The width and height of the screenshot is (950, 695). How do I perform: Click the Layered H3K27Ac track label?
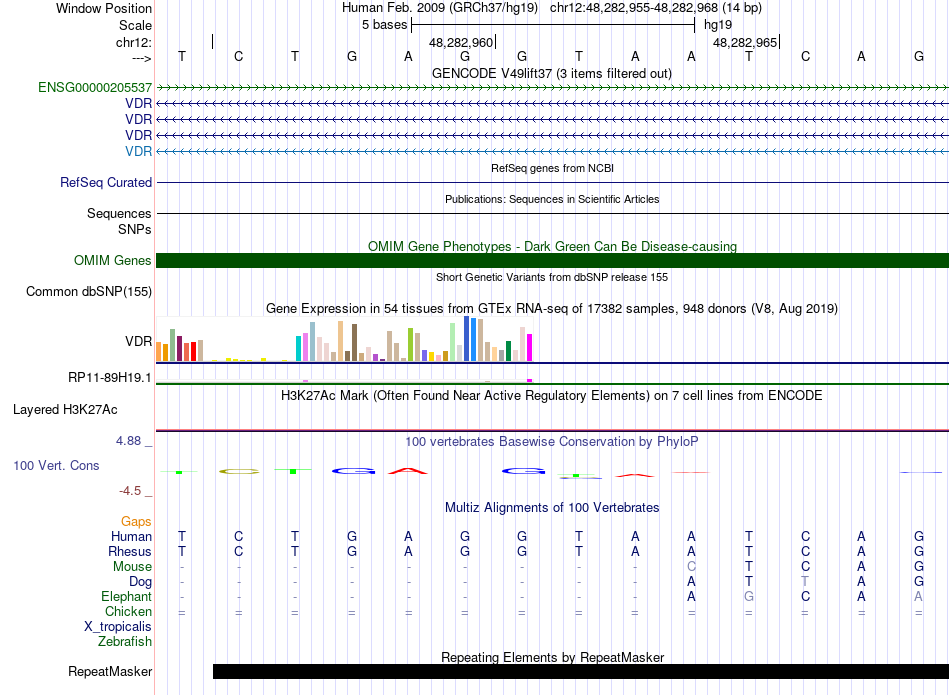tap(65, 410)
